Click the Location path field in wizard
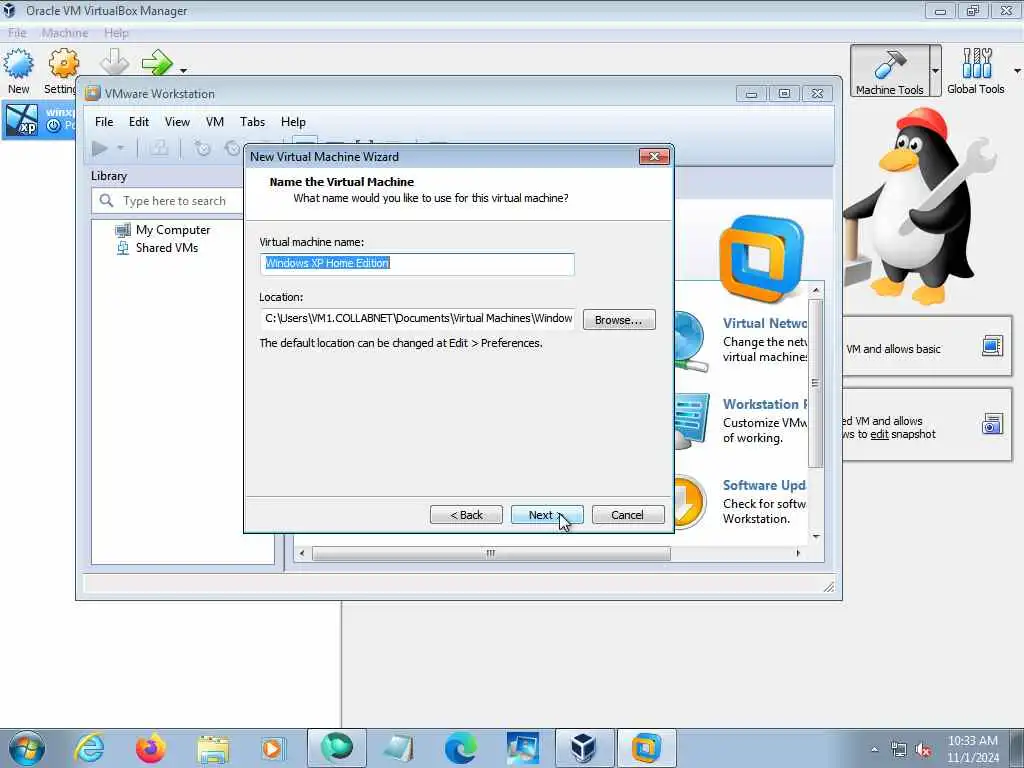 coord(417,319)
